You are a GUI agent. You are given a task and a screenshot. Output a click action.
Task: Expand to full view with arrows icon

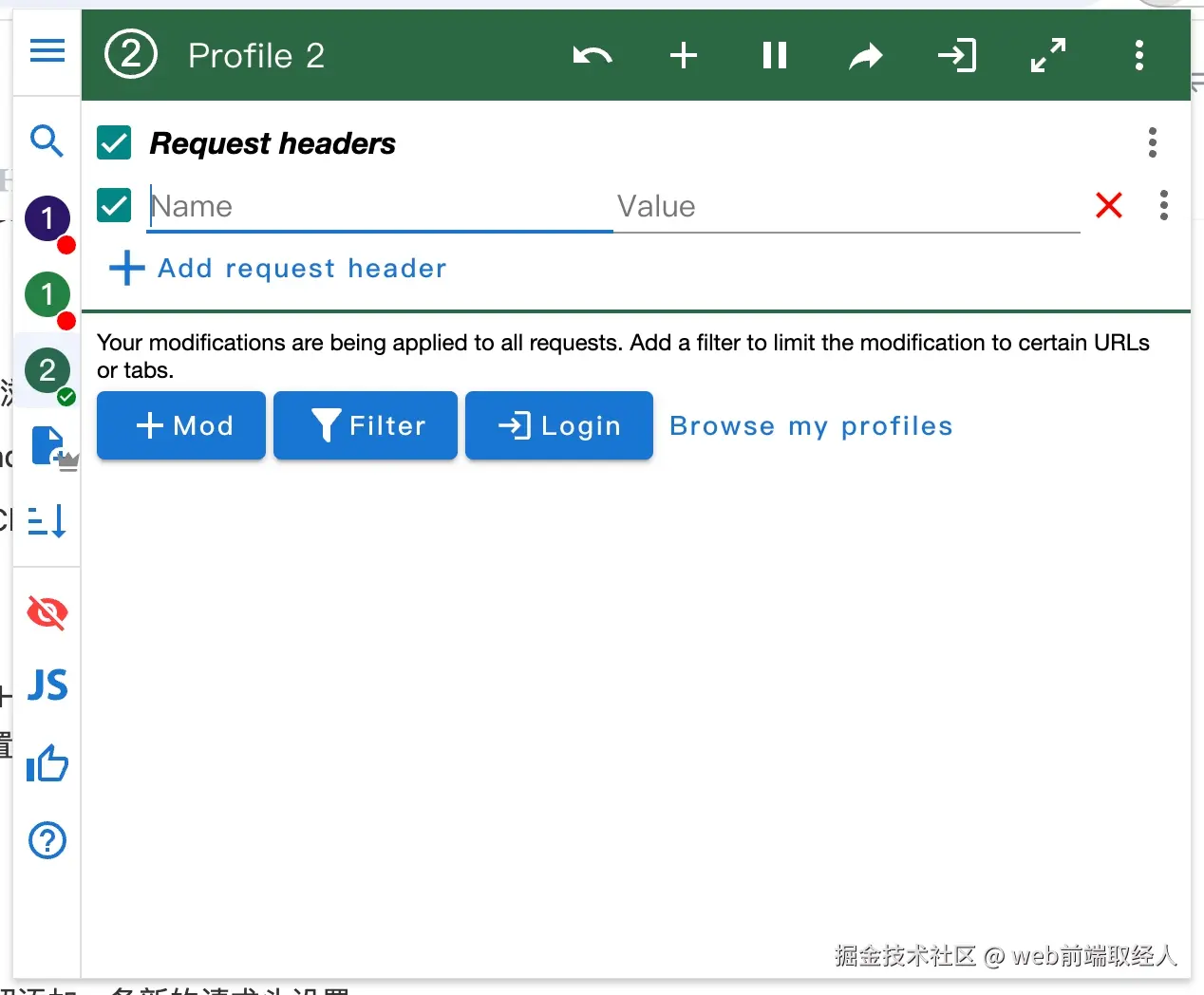(x=1048, y=55)
